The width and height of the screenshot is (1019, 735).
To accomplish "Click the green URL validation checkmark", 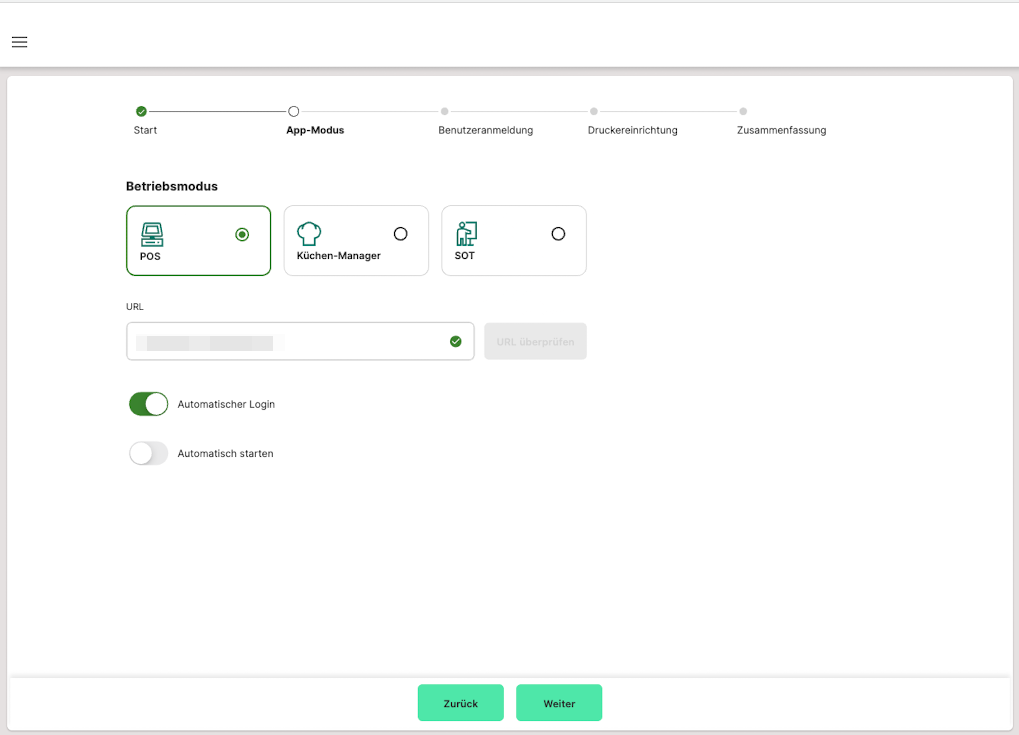I will click(456, 341).
